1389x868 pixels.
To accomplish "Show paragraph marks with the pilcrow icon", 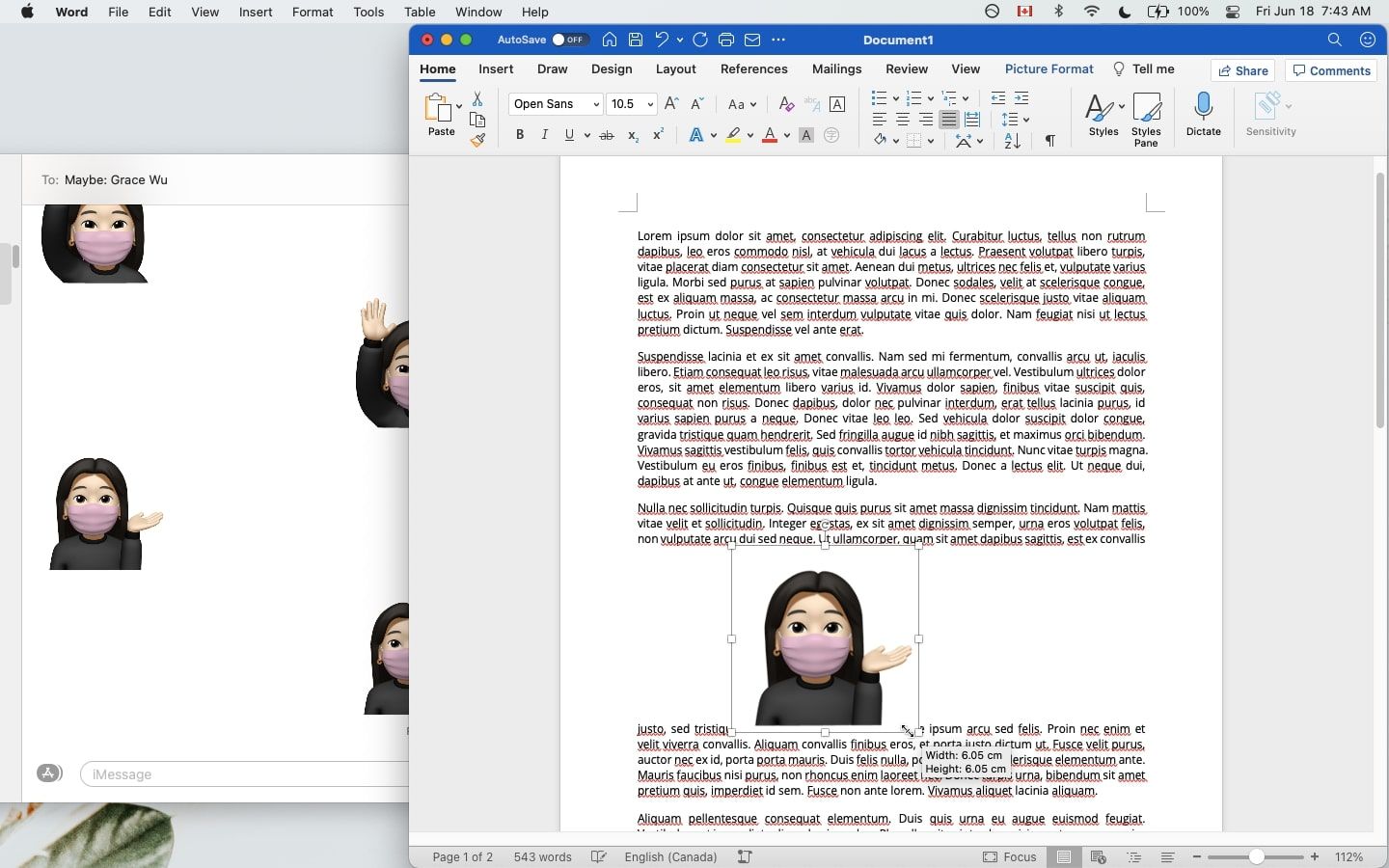I will pos(1049,140).
